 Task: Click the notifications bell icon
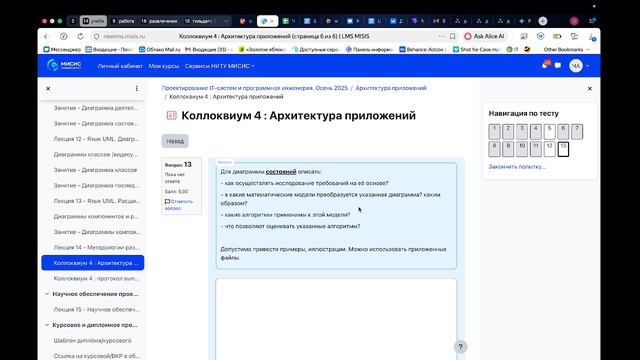pos(545,65)
